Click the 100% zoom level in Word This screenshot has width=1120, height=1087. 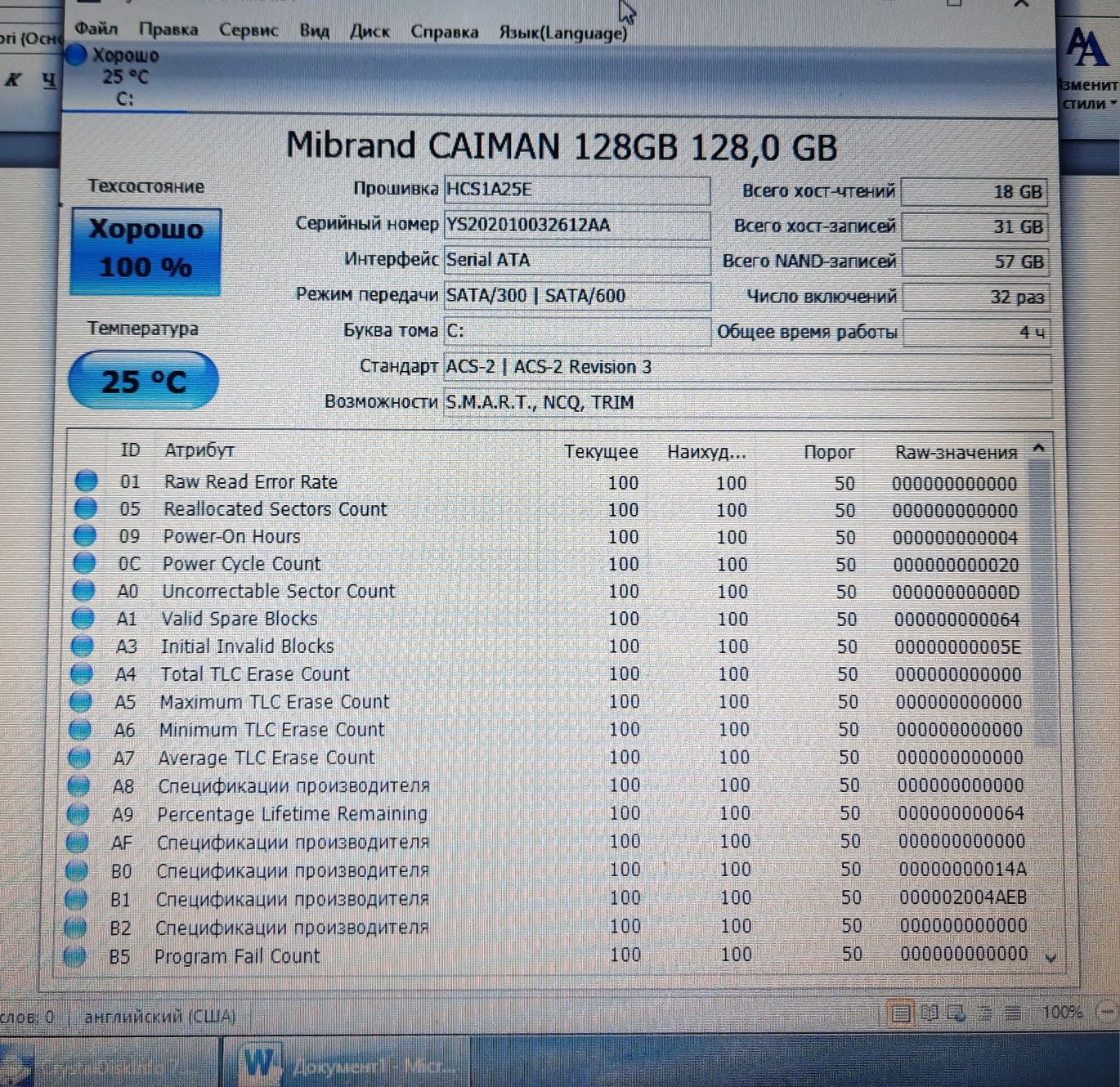[x=1062, y=1012]
